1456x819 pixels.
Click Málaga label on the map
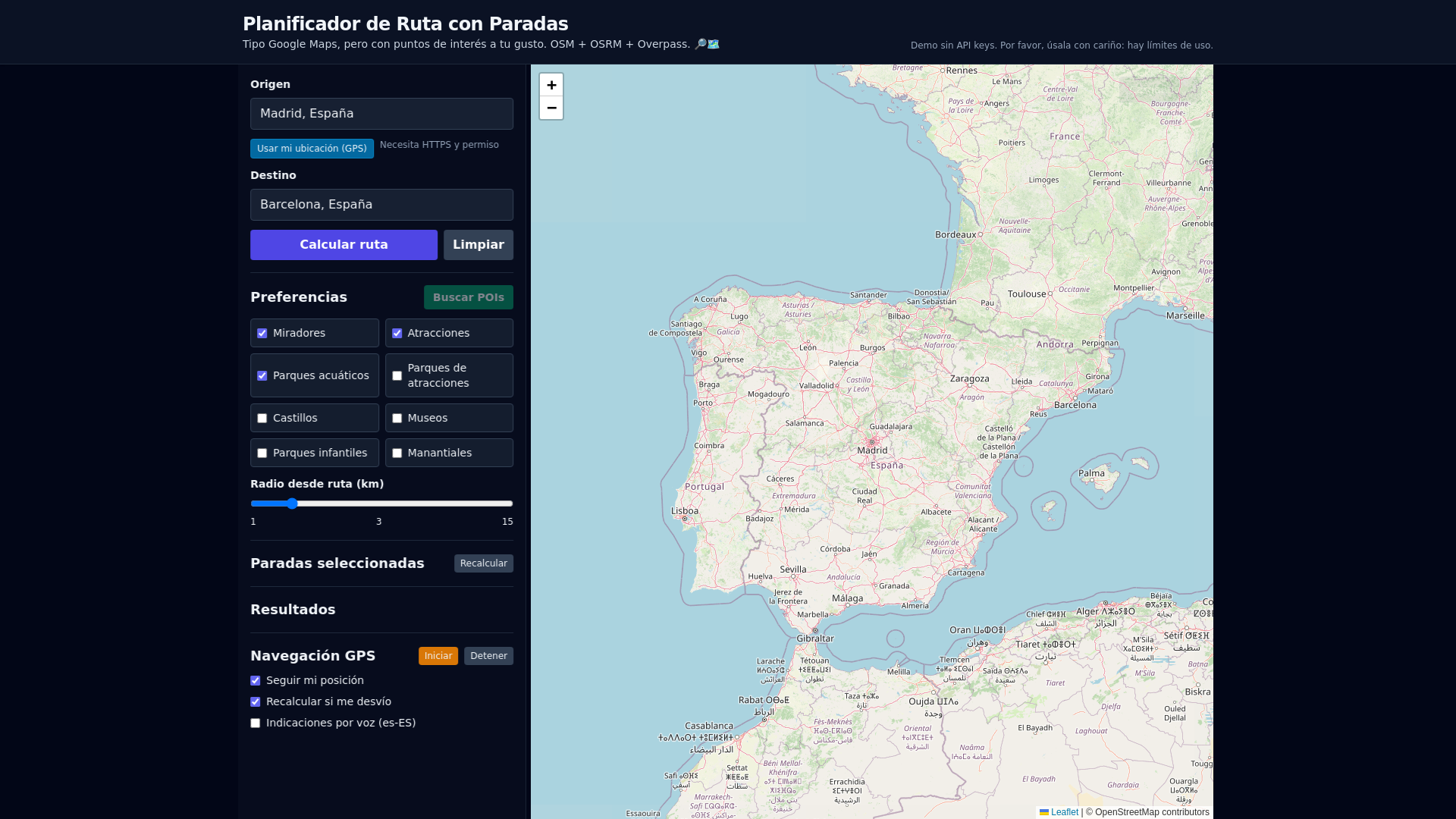tap(847, 598)
